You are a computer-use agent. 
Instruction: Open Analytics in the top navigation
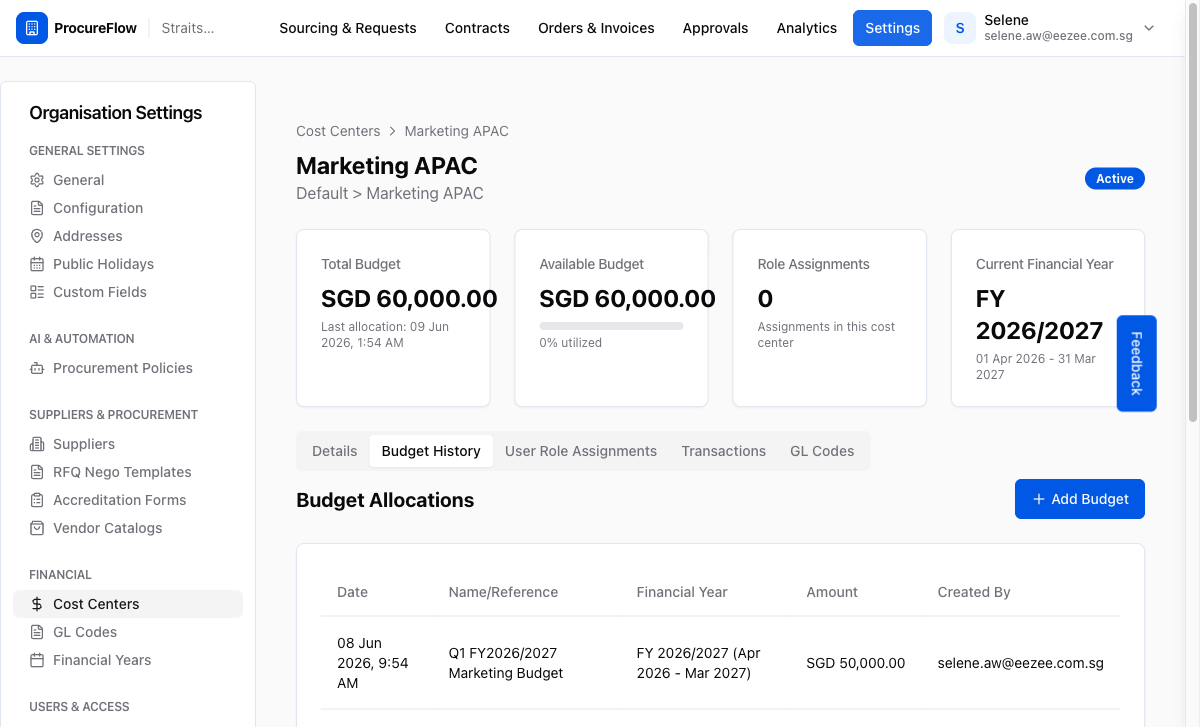coord(807,28)
